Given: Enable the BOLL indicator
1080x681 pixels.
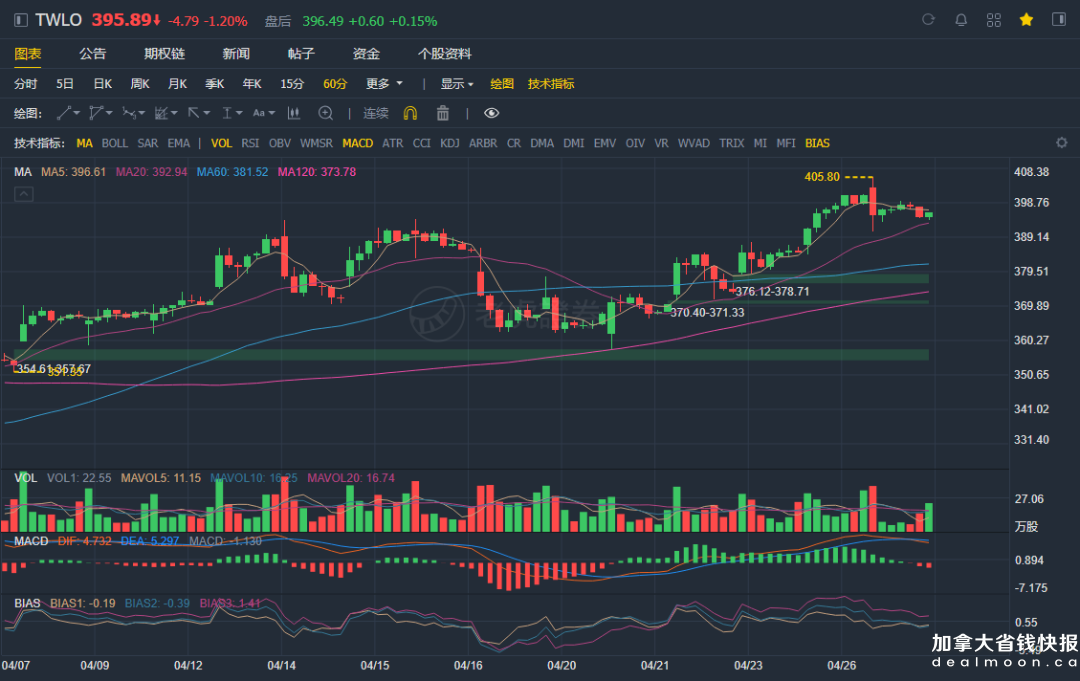Looking at the screenshot, I should 115,143.
